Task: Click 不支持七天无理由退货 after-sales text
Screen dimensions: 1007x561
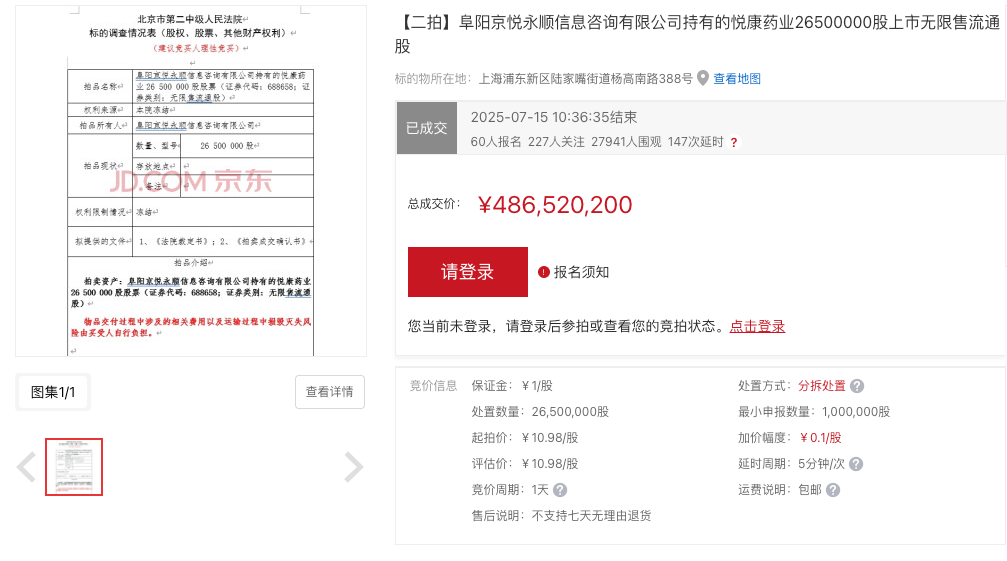Action: point(591,515)
